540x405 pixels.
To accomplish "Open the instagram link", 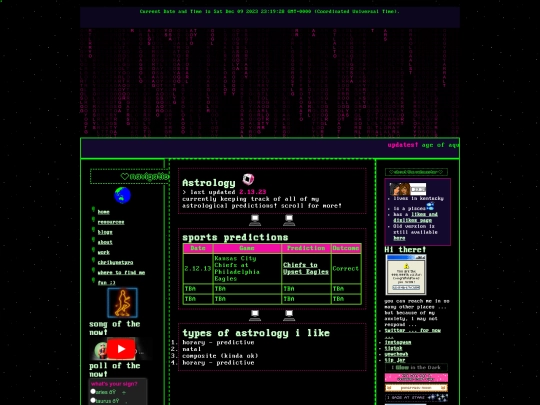I will pyautogui.click(x=398, y=342).
